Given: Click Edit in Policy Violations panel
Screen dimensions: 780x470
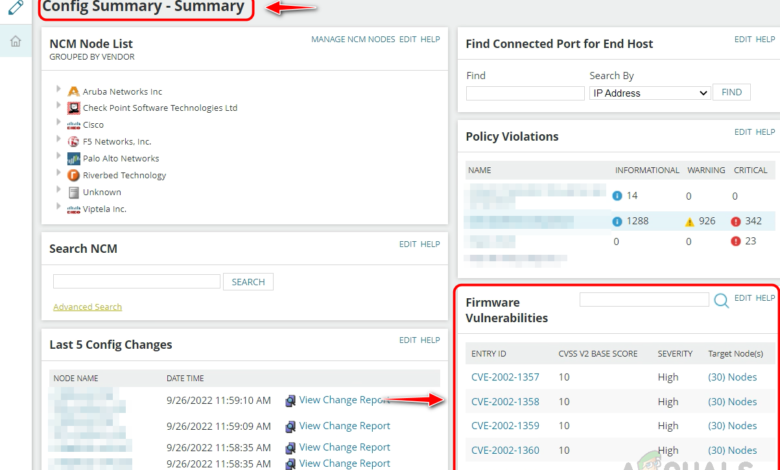Looking at the screenshot, I should coord(742,132).
